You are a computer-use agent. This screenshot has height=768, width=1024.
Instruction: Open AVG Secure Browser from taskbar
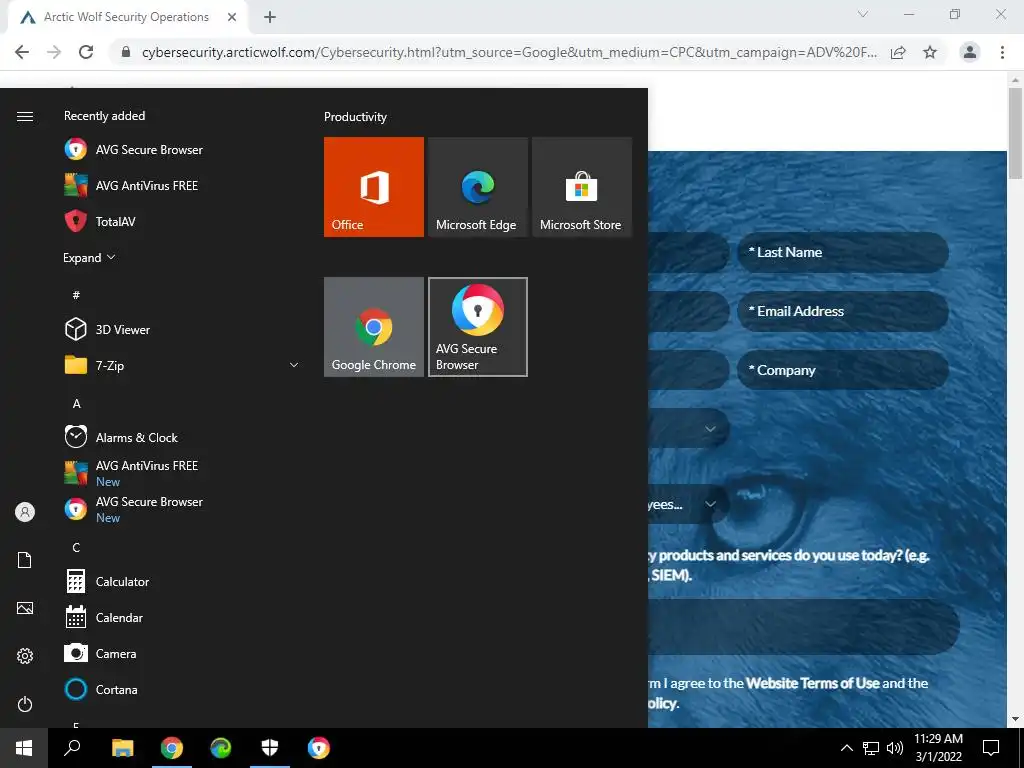[319, 748]
